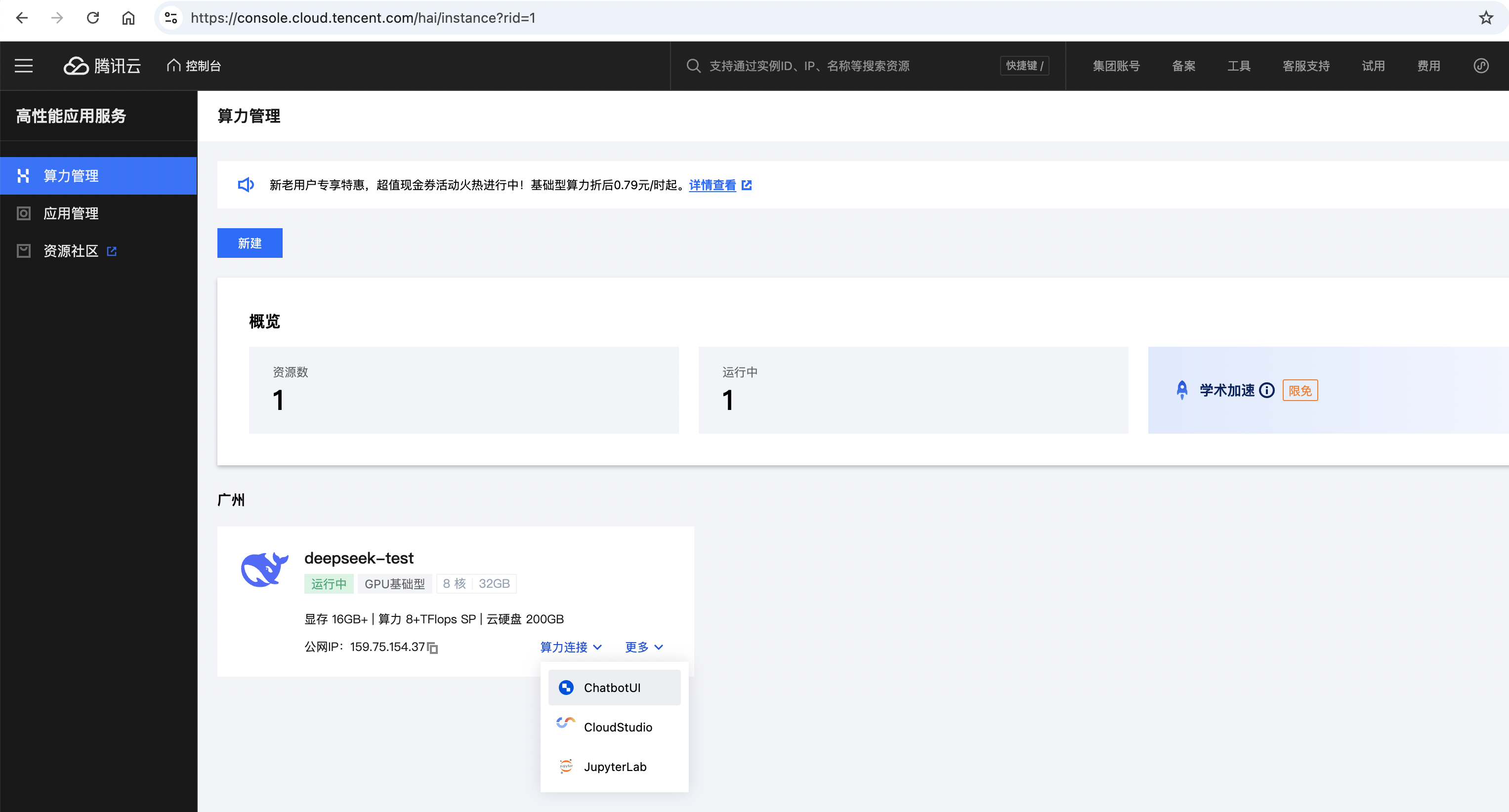Collapse the 算力连接 dropdown
Screen dimensions: 1509x812
pos(571,647)
